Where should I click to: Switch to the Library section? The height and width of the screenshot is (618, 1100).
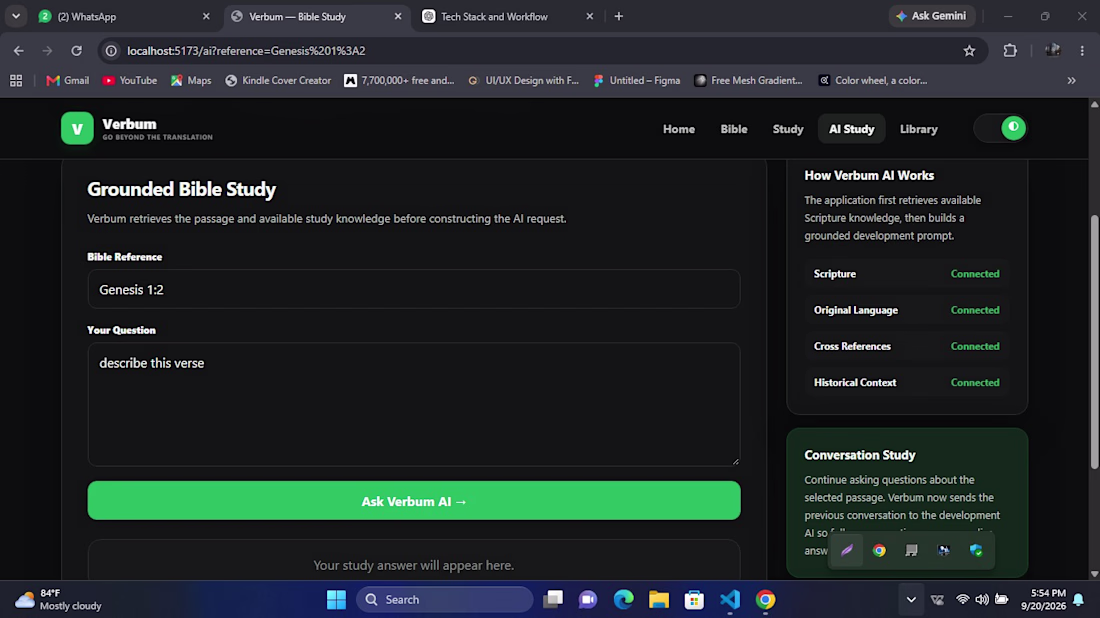coord(918,129)
